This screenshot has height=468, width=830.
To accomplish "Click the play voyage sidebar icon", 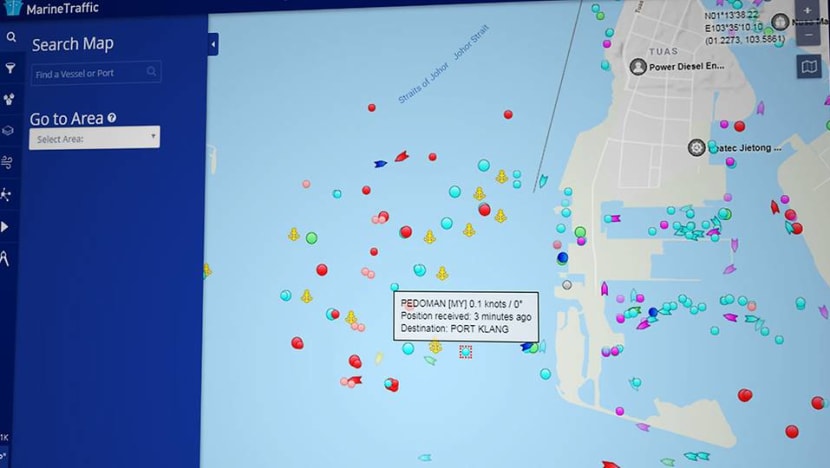I will [x=5, y=227].
